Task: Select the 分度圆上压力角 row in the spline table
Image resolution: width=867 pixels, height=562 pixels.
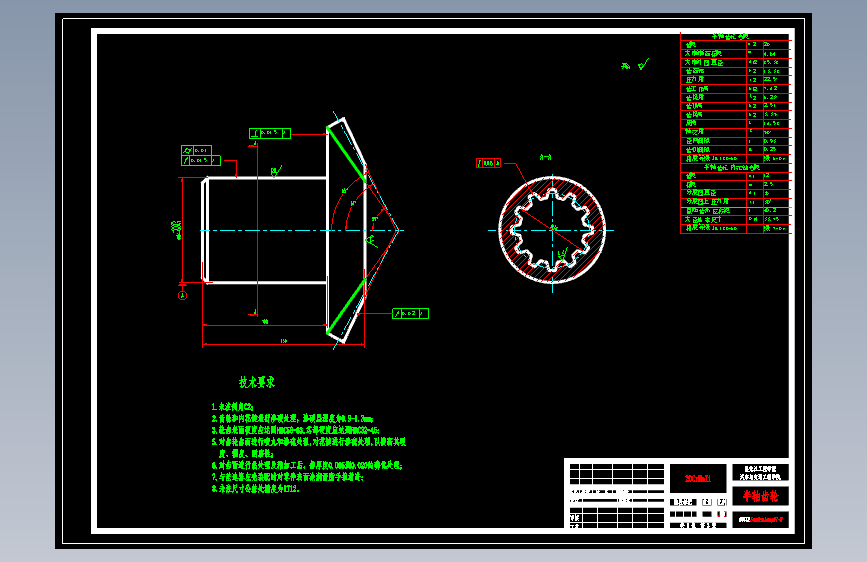Action: pyautogui.click(x=735, y=202)
